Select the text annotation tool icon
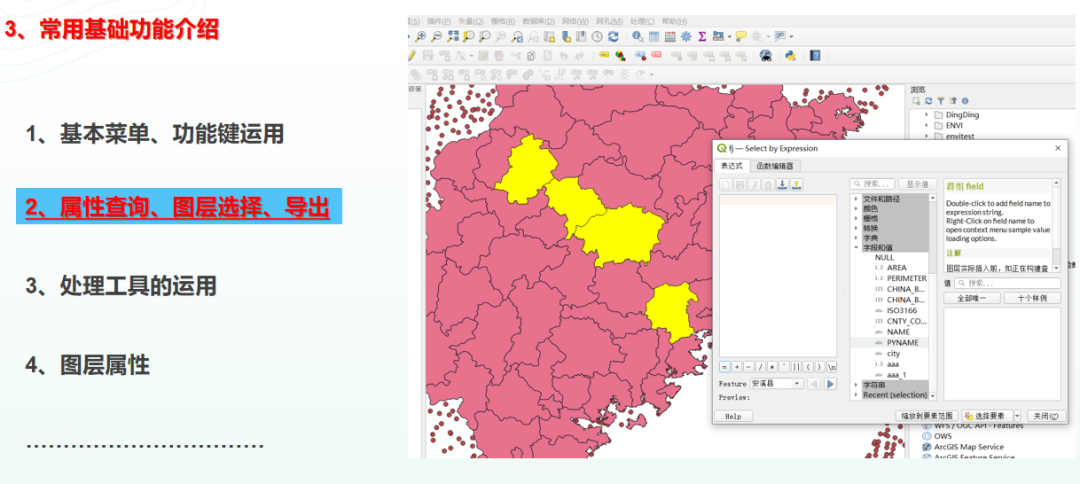The image size is (1080, 484). pos(780,36)
